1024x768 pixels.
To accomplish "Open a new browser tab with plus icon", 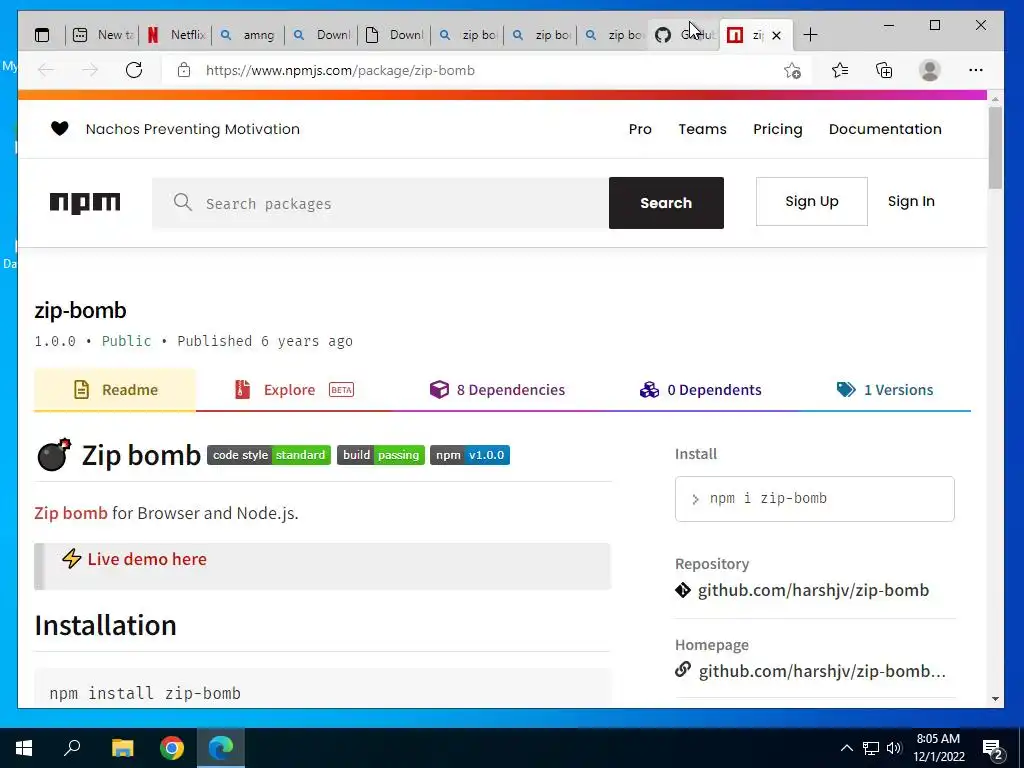I will point(810,35).
